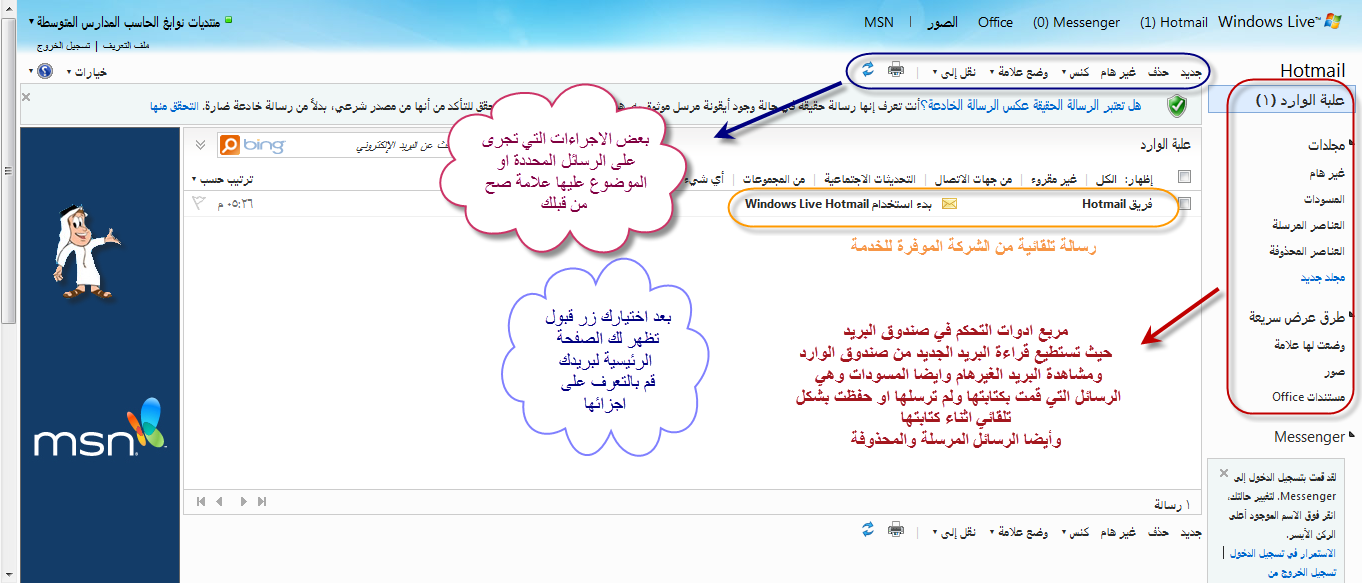Open the صور quick view in the sidebar
This screenshot has height=583, width=1362.
pos(1335,371)
